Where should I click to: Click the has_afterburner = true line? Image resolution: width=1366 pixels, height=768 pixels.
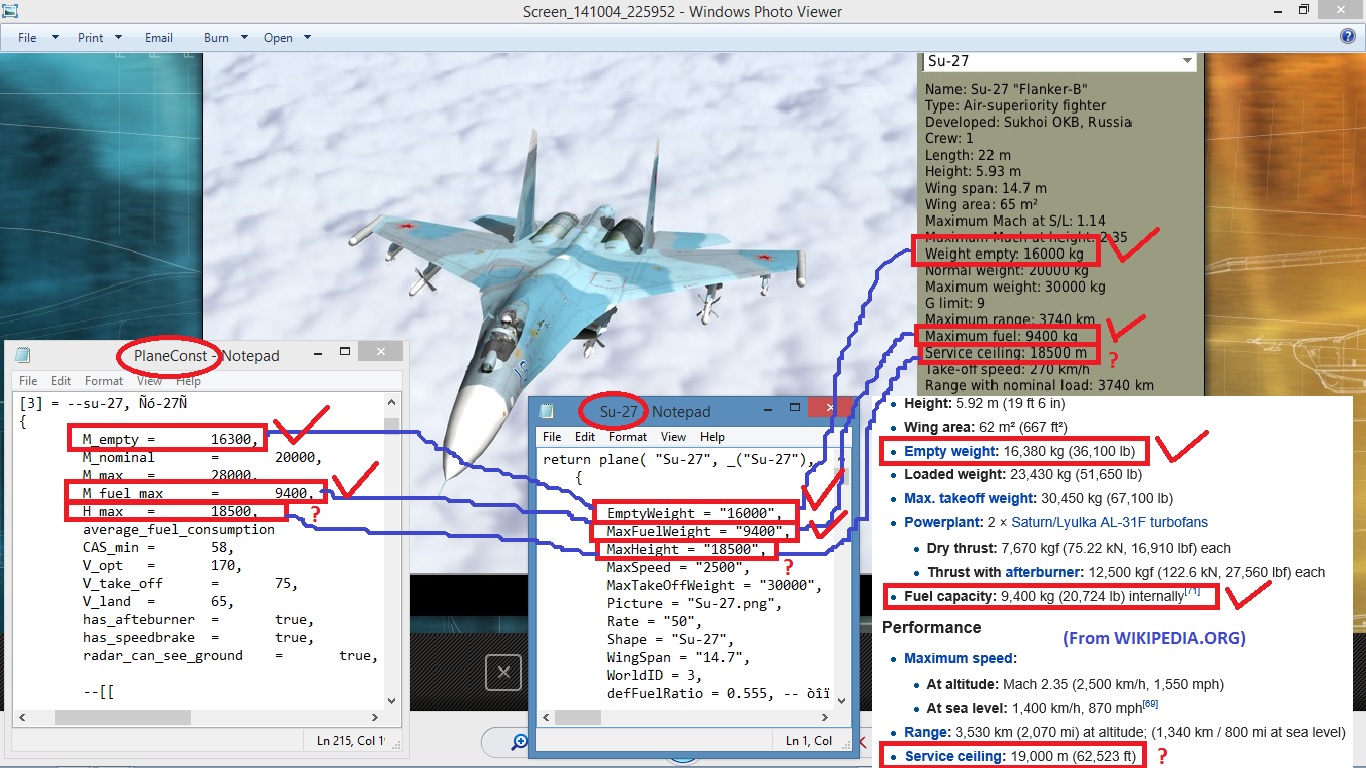pos(198,619)
